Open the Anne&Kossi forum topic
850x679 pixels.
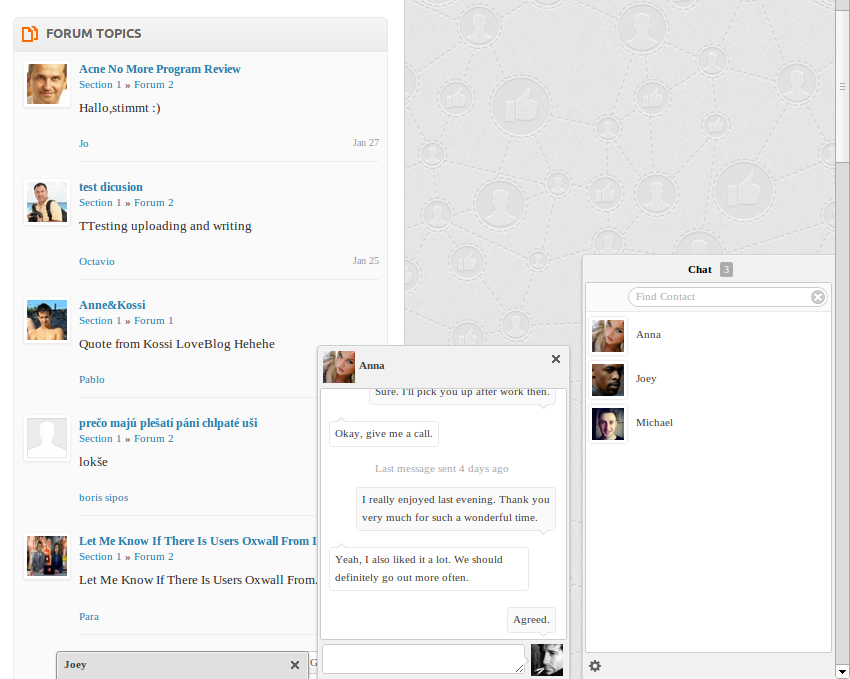[112, 305]
